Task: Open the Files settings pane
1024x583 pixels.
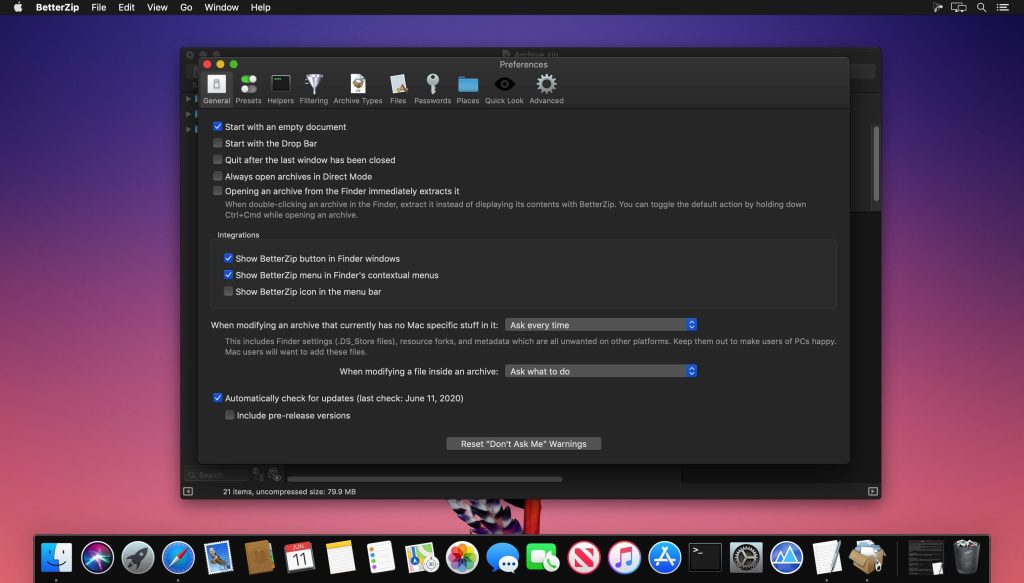Action: pos(398,87)
